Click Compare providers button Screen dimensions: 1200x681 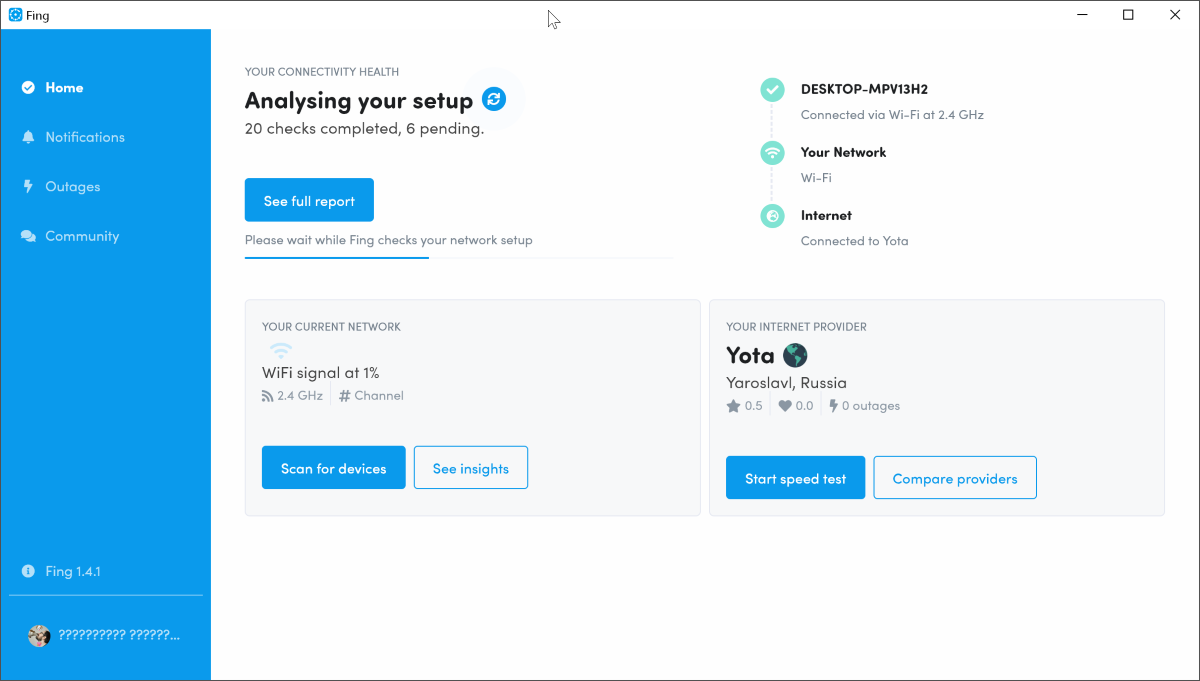[x=955, y=478]
